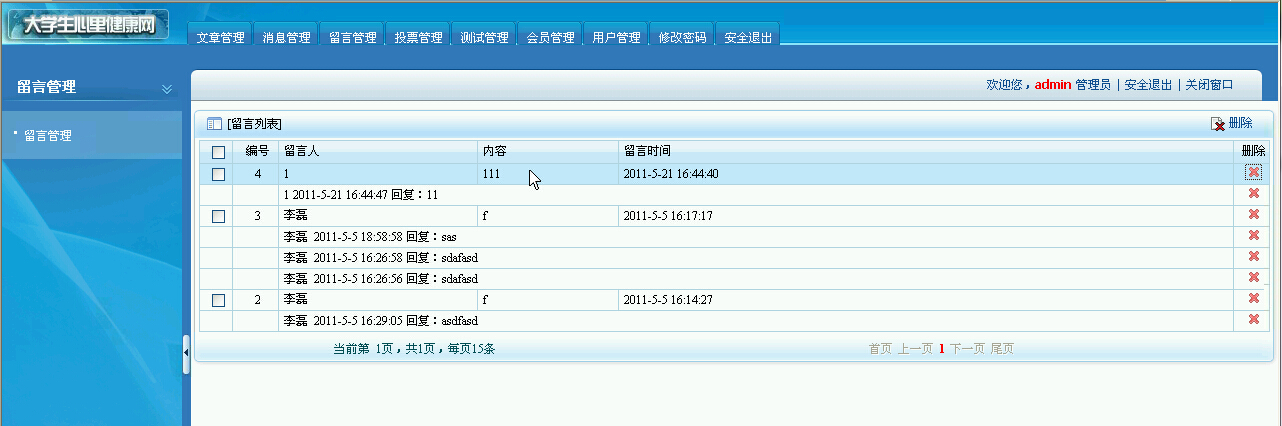Click timestamp 2011-5-21 16:44:40
The height and width of the screenshot is (426, 1282).
(670, 174)
